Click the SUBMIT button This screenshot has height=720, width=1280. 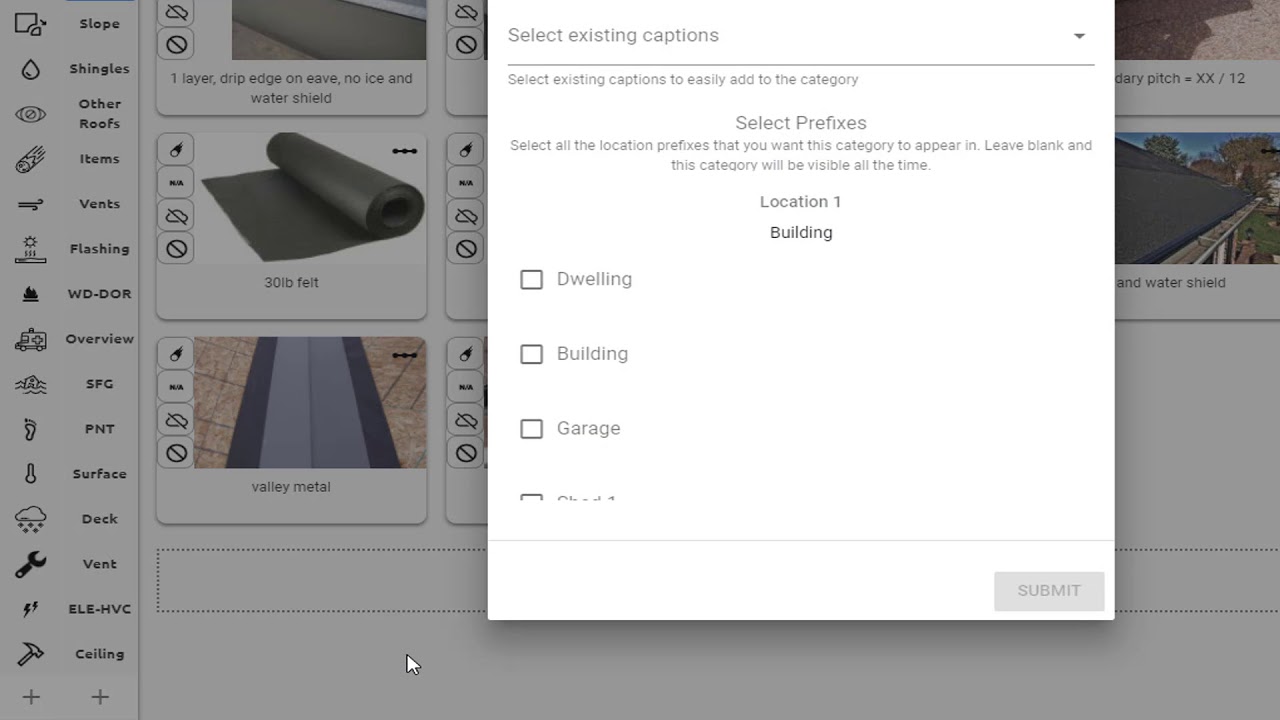pyautogui.click(x=1049, y=591)
